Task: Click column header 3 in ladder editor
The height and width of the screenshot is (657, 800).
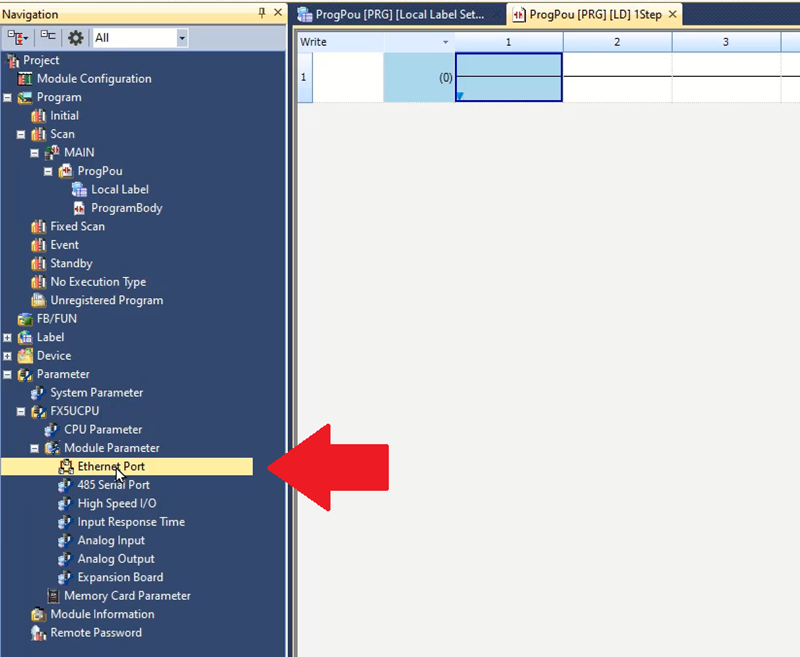Action: [726, 42]
